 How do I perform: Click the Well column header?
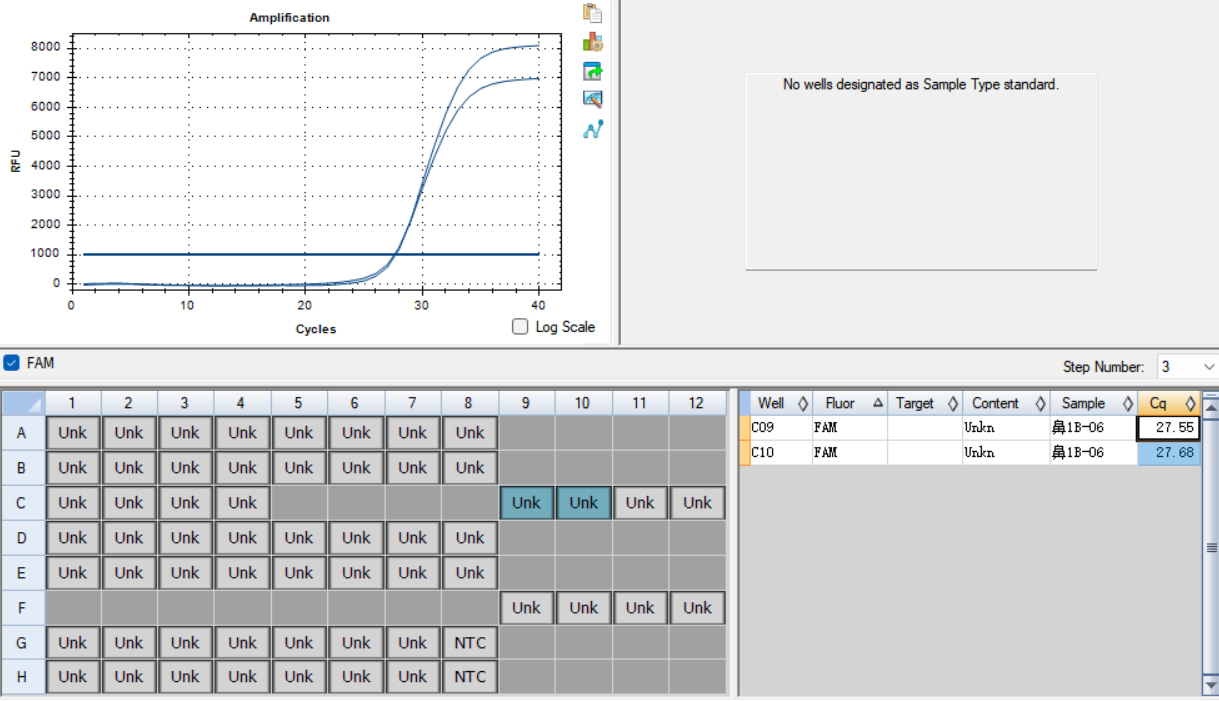(x=780, y=403)
